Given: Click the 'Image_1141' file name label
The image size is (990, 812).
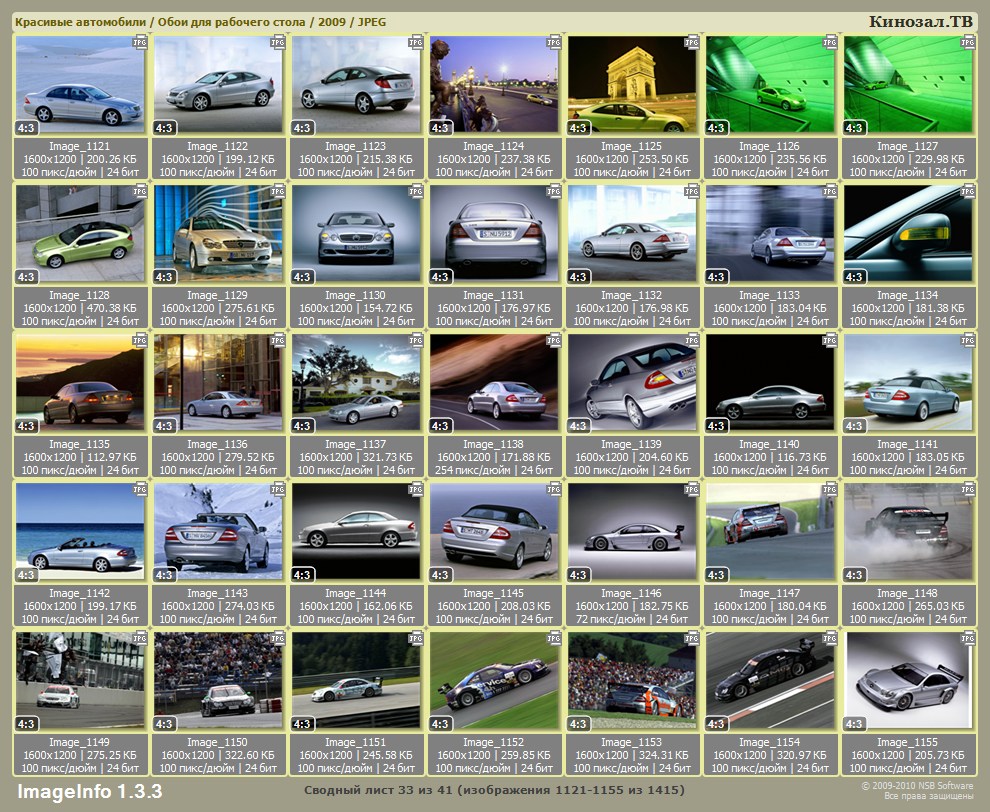Looking at the screenshot, I should pyautogui.click(x=907, y=444).
